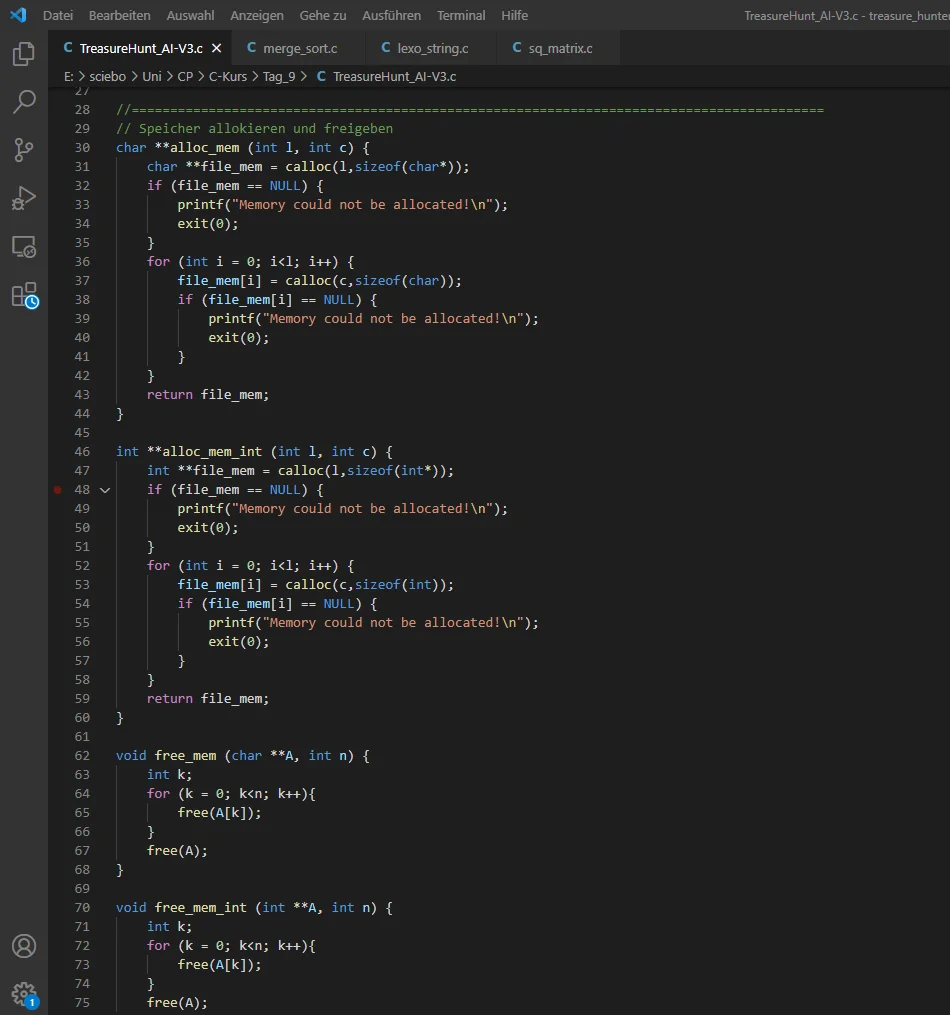The width and height of the screenshot is (950, 1015).
Task: Switch to the merge_sort.c tab
Action: click(x=299, y=48)
